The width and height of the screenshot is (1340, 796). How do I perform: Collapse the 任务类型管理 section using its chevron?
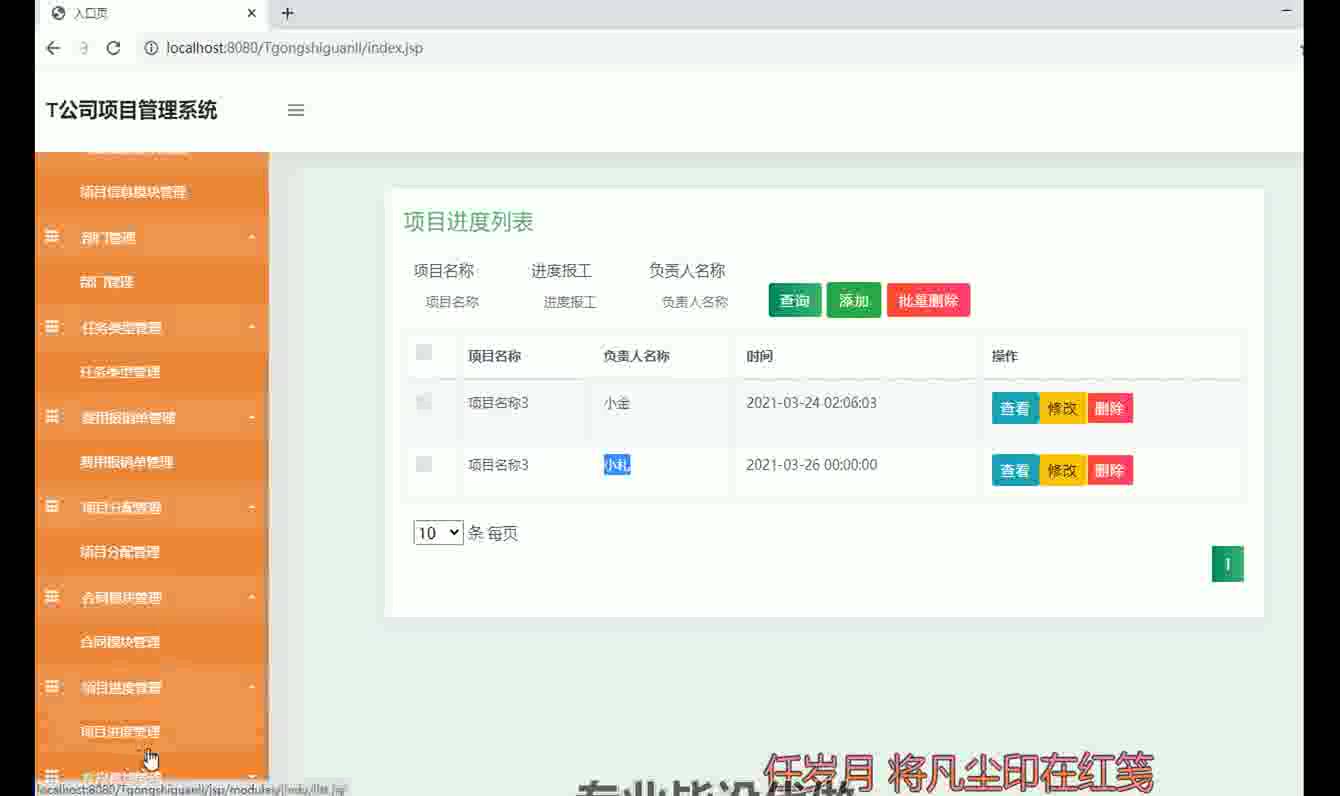252,328
